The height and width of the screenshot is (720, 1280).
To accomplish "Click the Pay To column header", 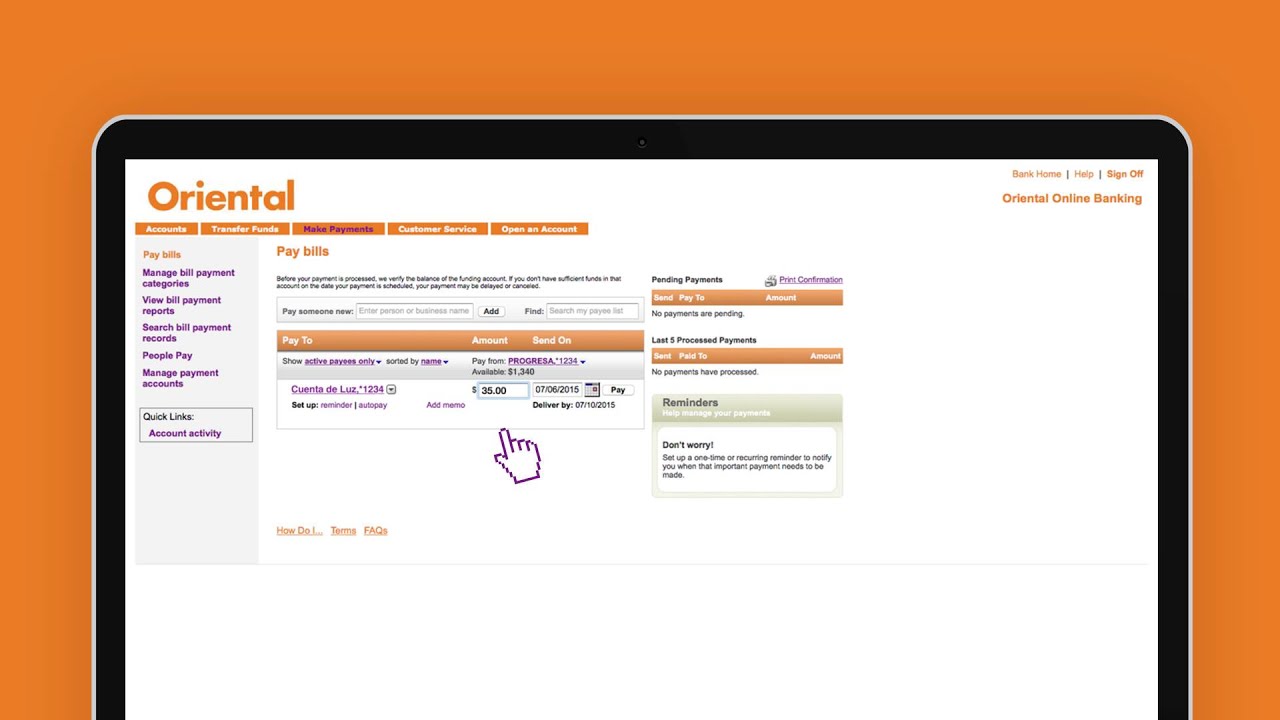I will tap(297, 341).
